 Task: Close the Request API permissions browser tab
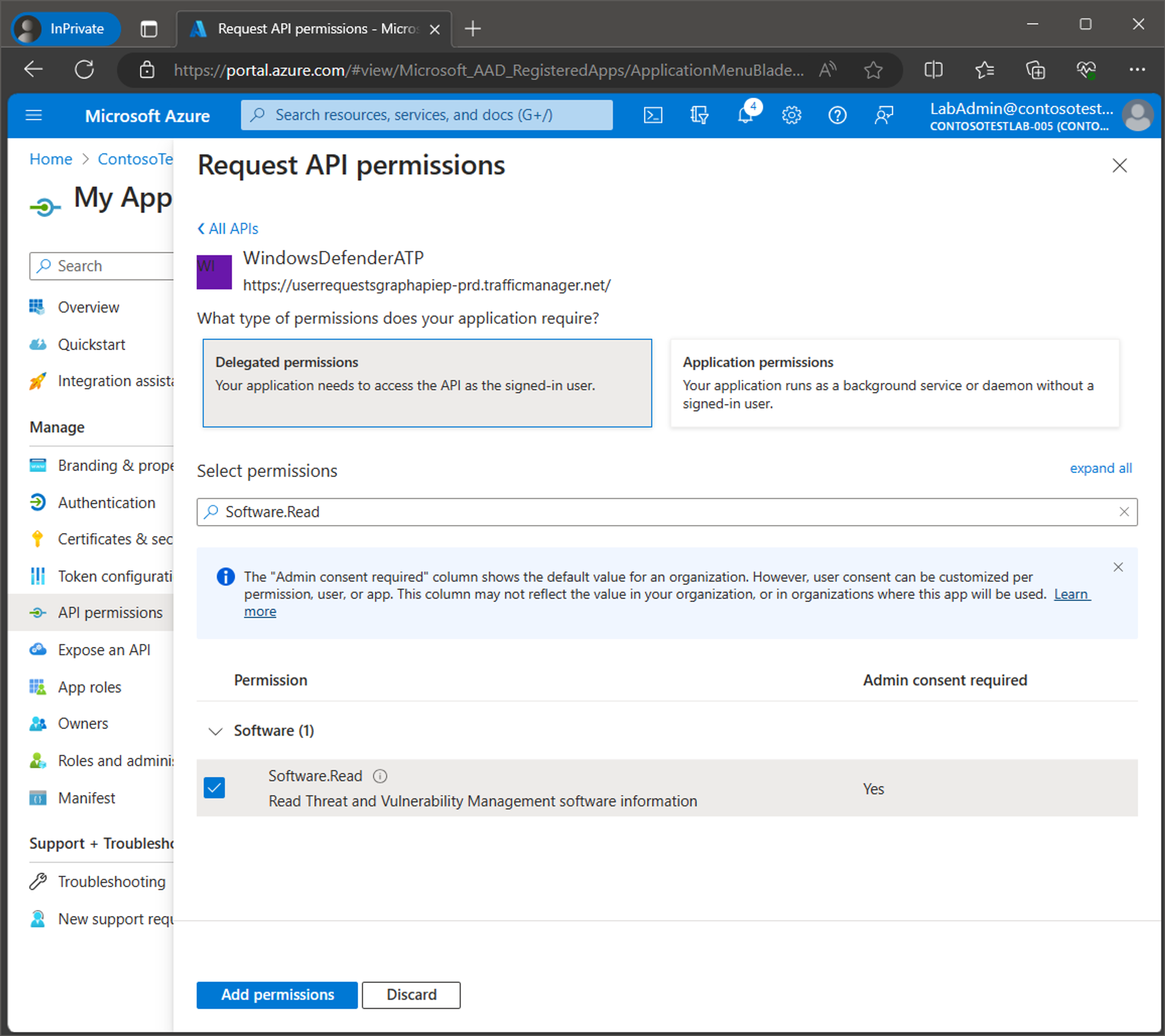(434, 29)
